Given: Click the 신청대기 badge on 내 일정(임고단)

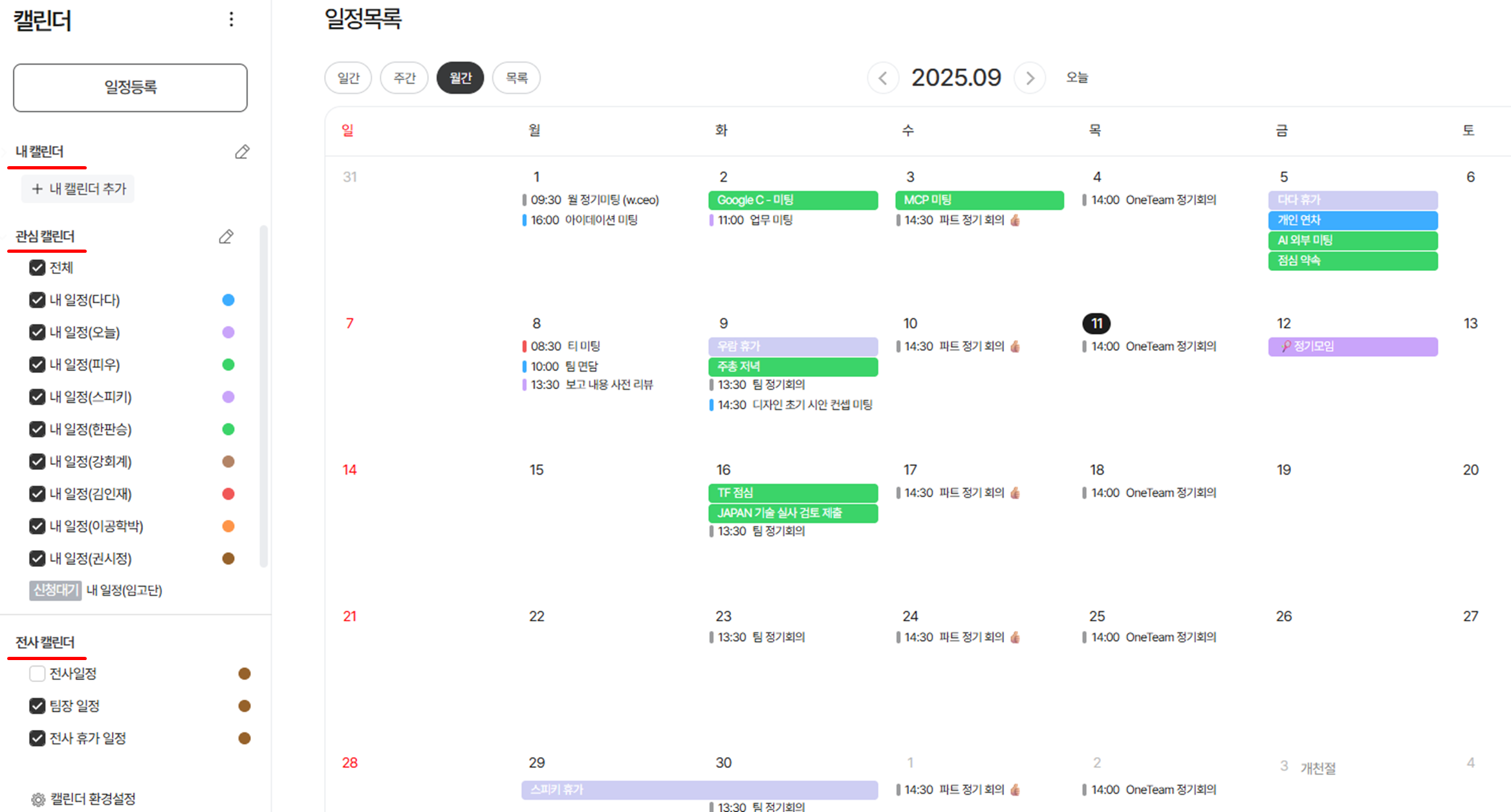Looking at the screenshot, I should (55, 590).
